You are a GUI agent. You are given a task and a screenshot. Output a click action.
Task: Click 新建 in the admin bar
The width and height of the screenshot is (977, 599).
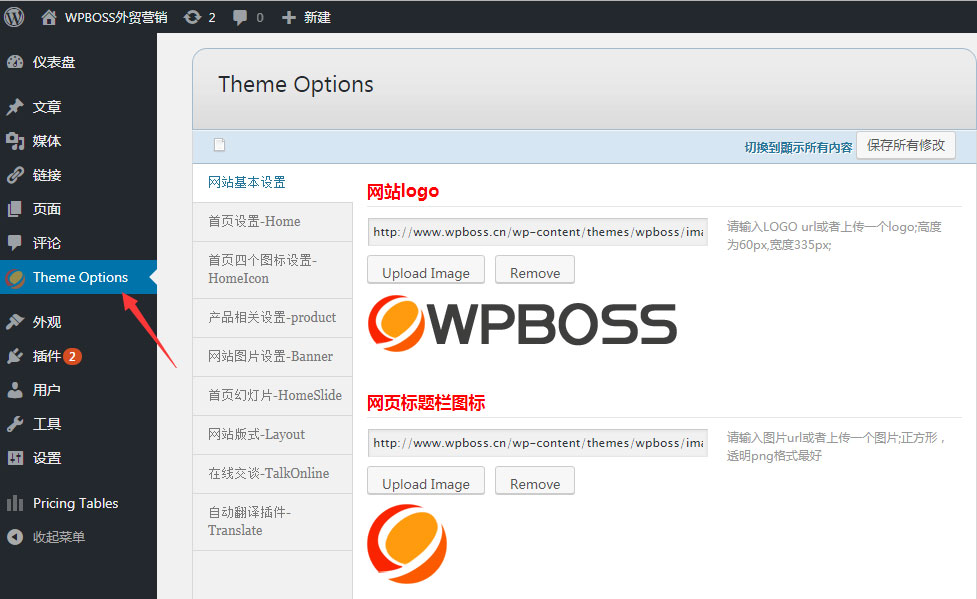tap(317, 17)
